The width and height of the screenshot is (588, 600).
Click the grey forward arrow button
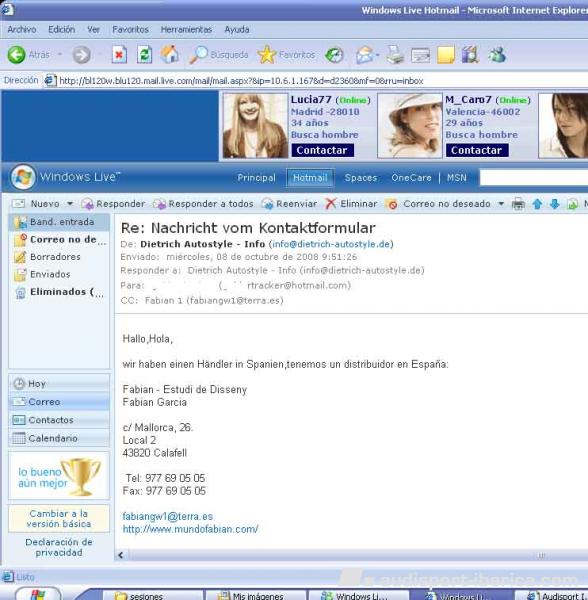point(81,55)
